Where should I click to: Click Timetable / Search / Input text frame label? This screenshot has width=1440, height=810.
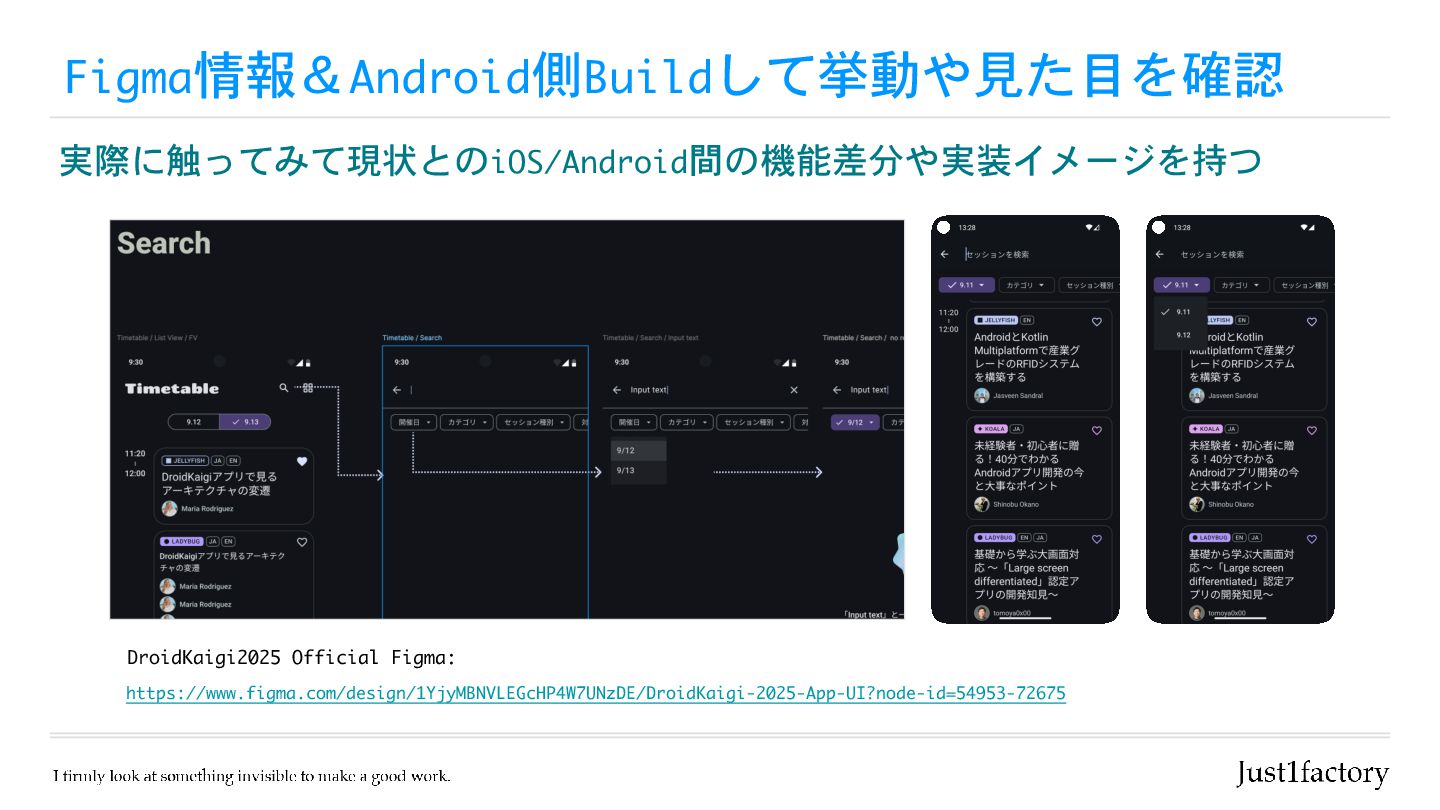pos(650,338)
